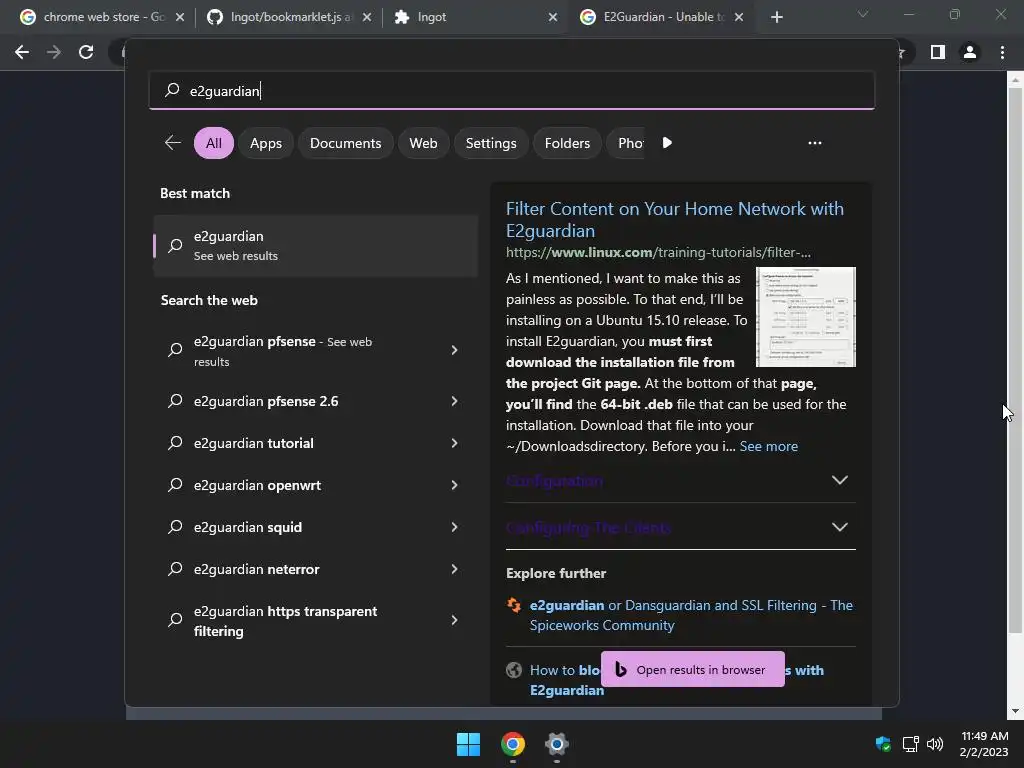1024x768 pixels.
Task: Open Settings gear in taskbar
Action: 556,744
